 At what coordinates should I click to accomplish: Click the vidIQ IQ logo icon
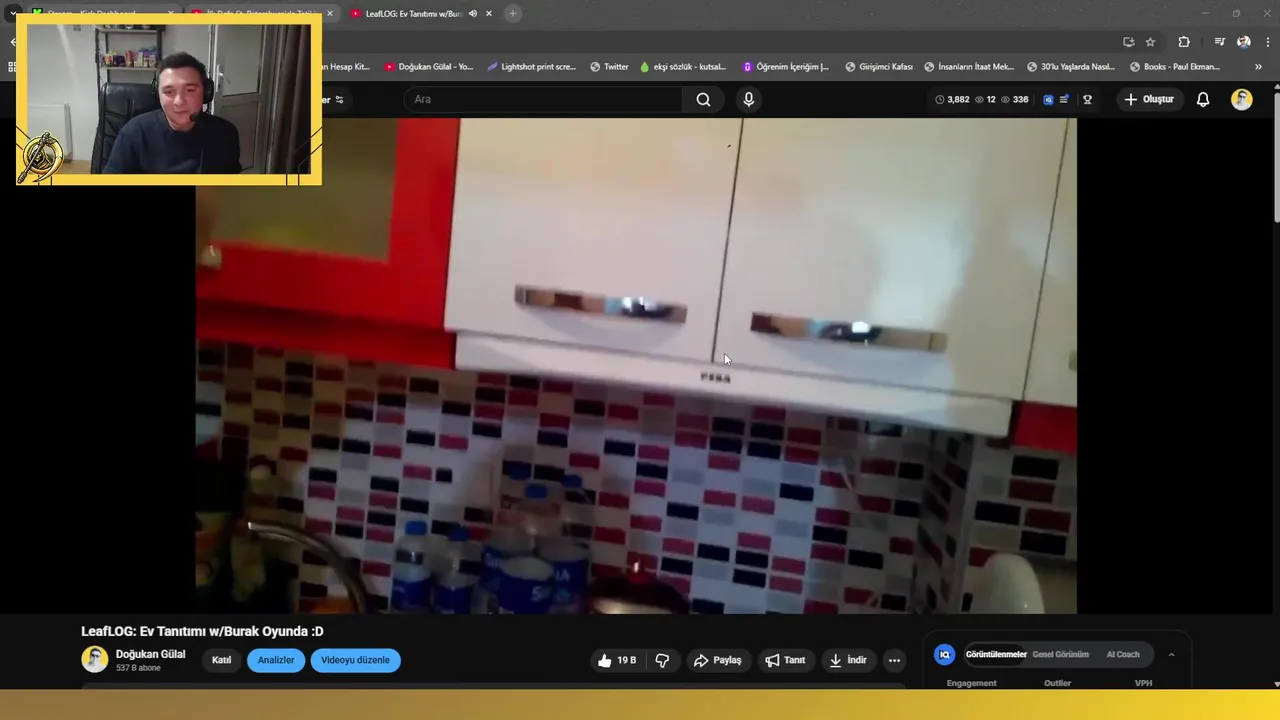944,655
